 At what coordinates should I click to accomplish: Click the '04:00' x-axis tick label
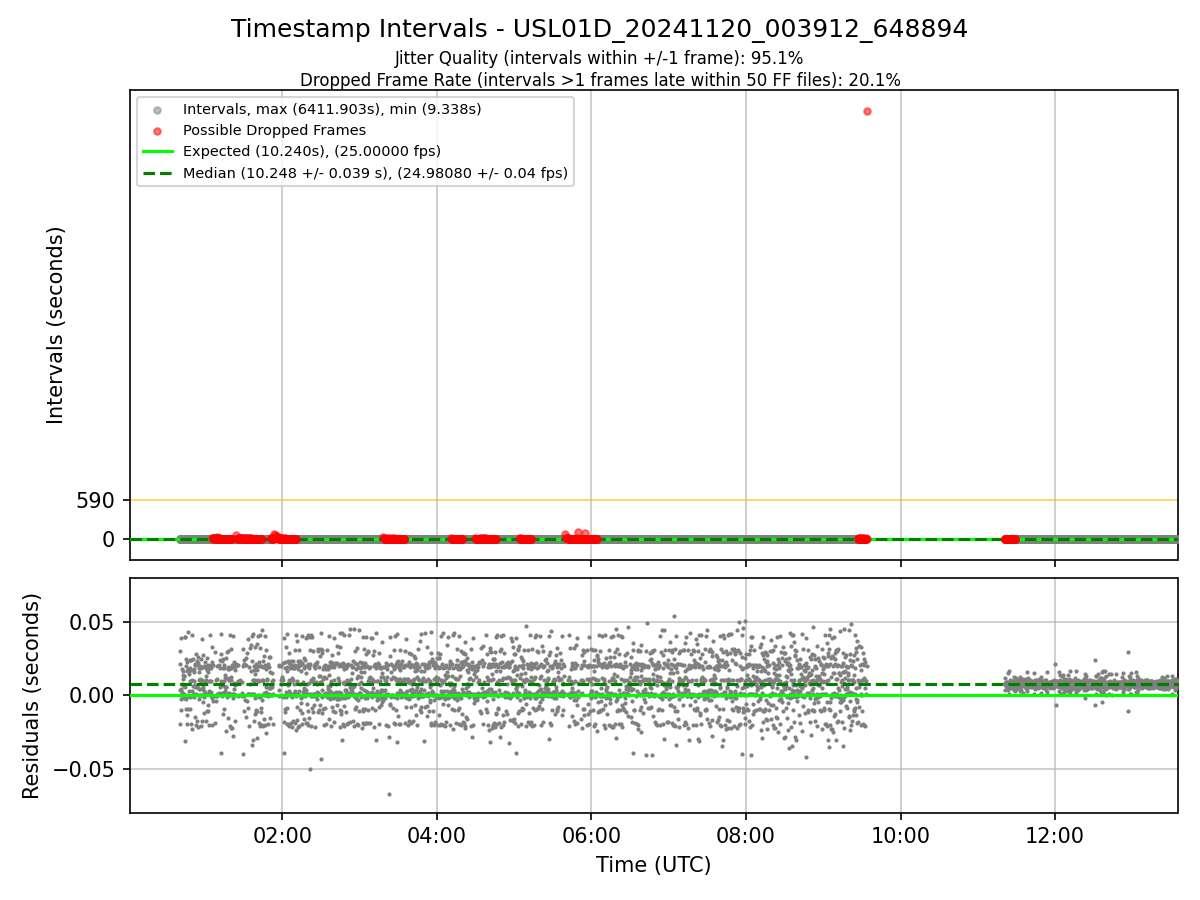point(437,835)
